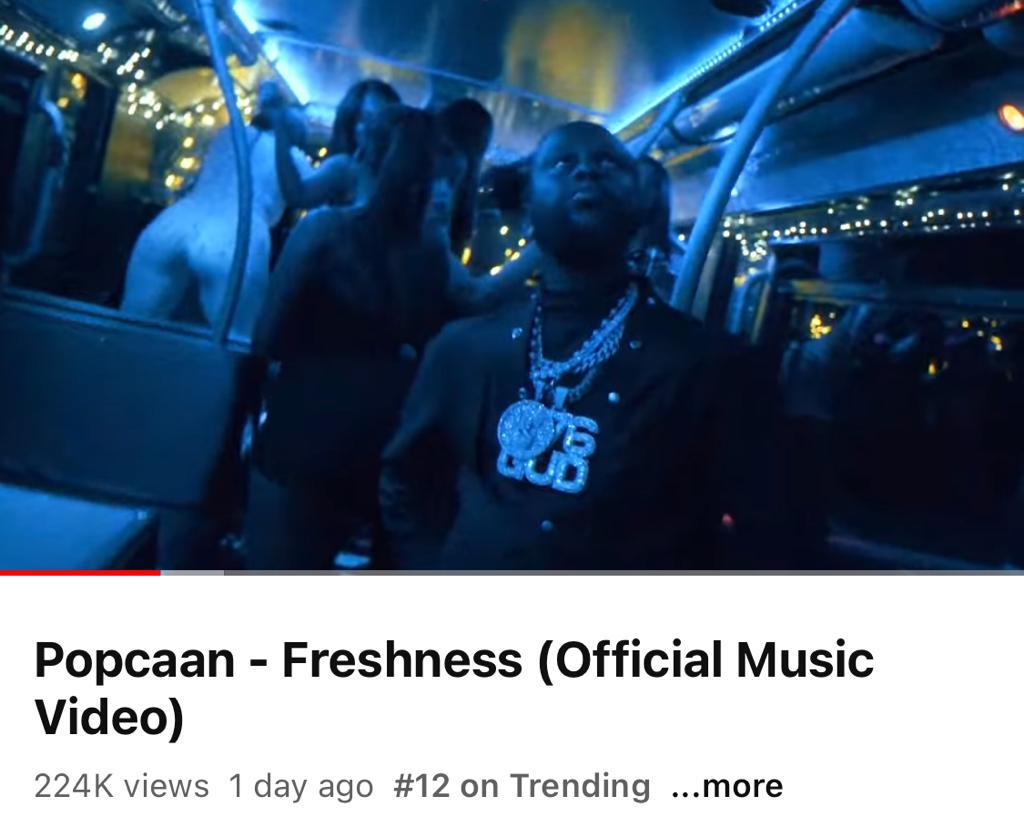The width and height of the screenshot is (1024, 838).
Task: Click the orange light at video's upper right
Action: coord(1012,117)
